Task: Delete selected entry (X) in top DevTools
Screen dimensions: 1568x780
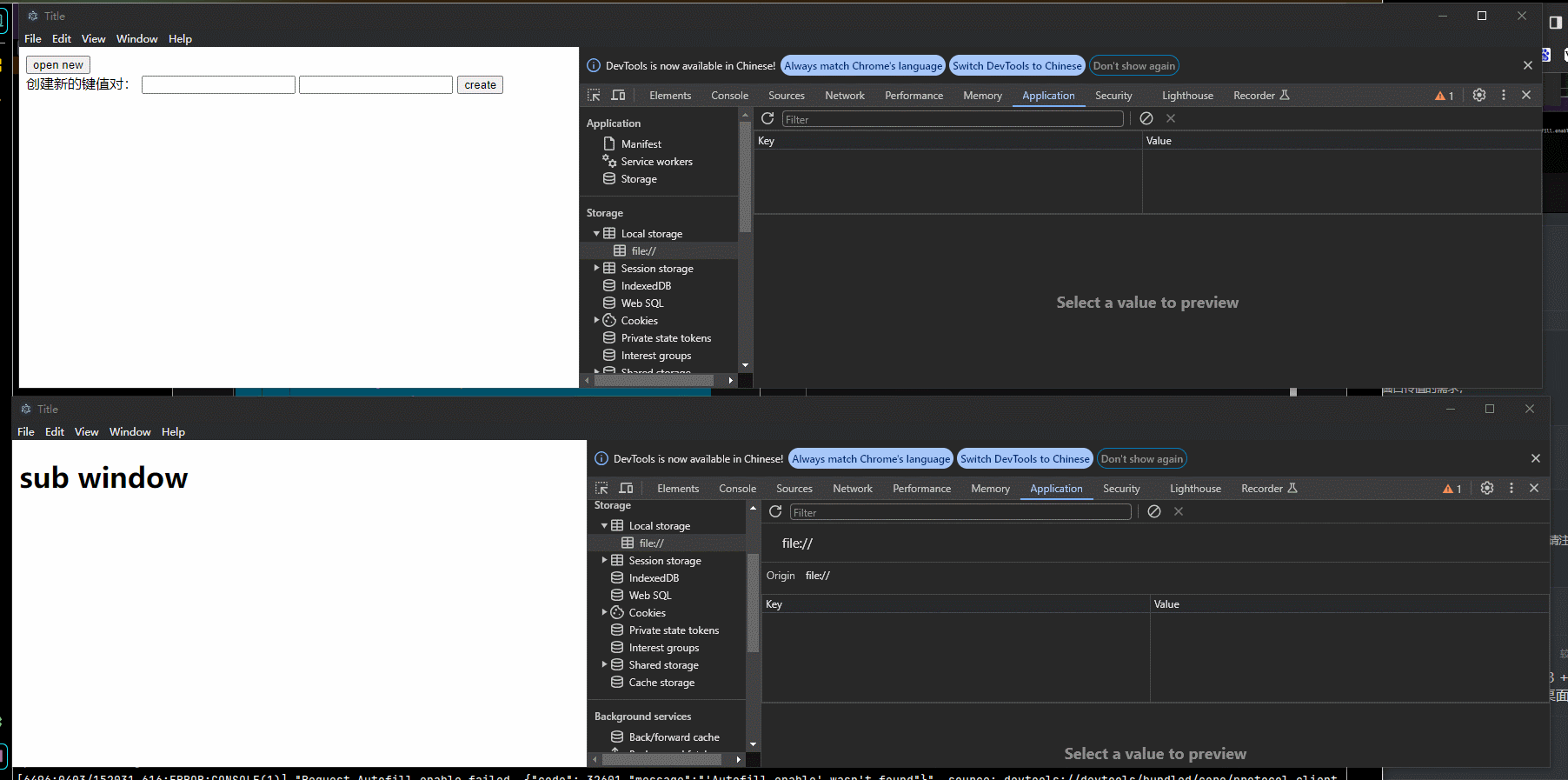Action: tap(1171, 118)
